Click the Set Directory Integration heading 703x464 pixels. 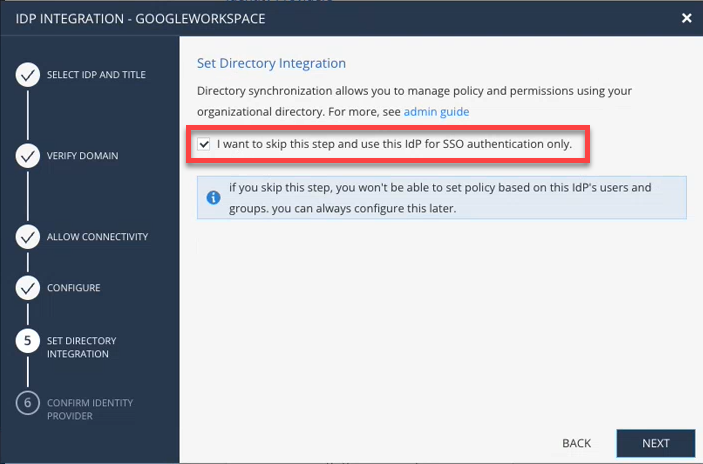pos(271,63)
